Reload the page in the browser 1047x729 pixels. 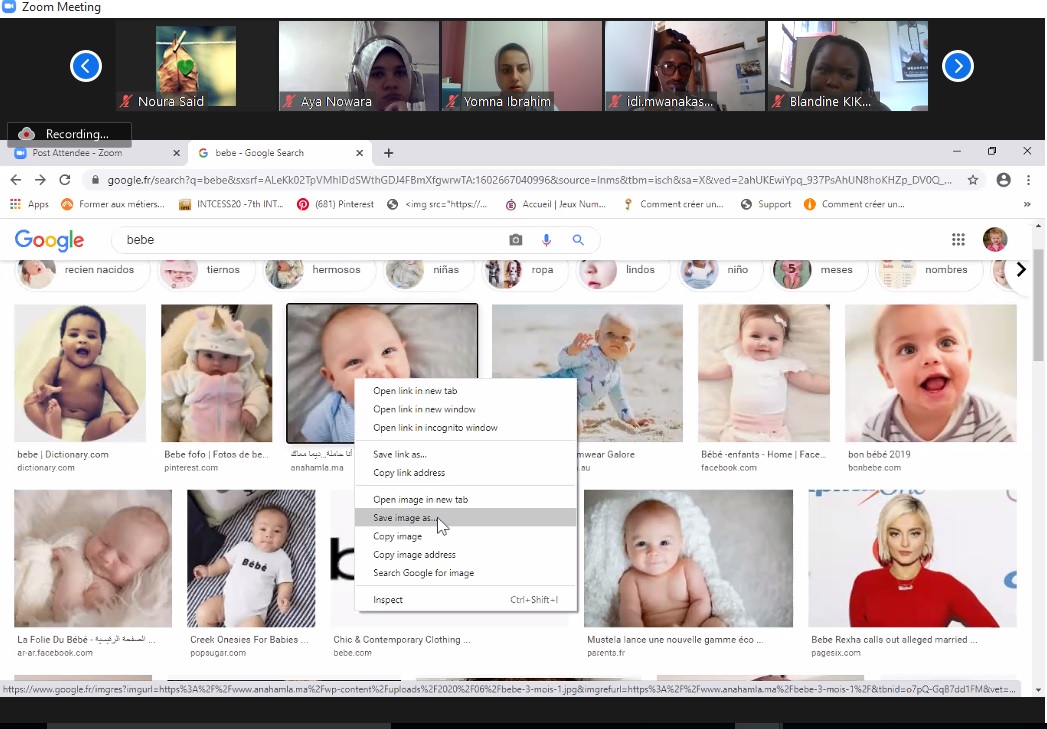click(65, 180)
